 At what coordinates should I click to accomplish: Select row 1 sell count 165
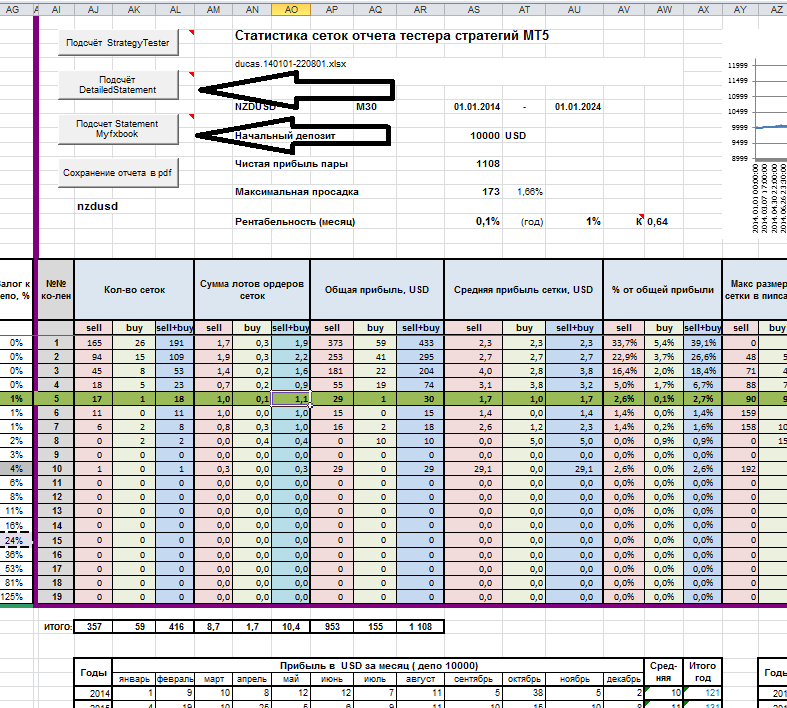pos(93,343)
